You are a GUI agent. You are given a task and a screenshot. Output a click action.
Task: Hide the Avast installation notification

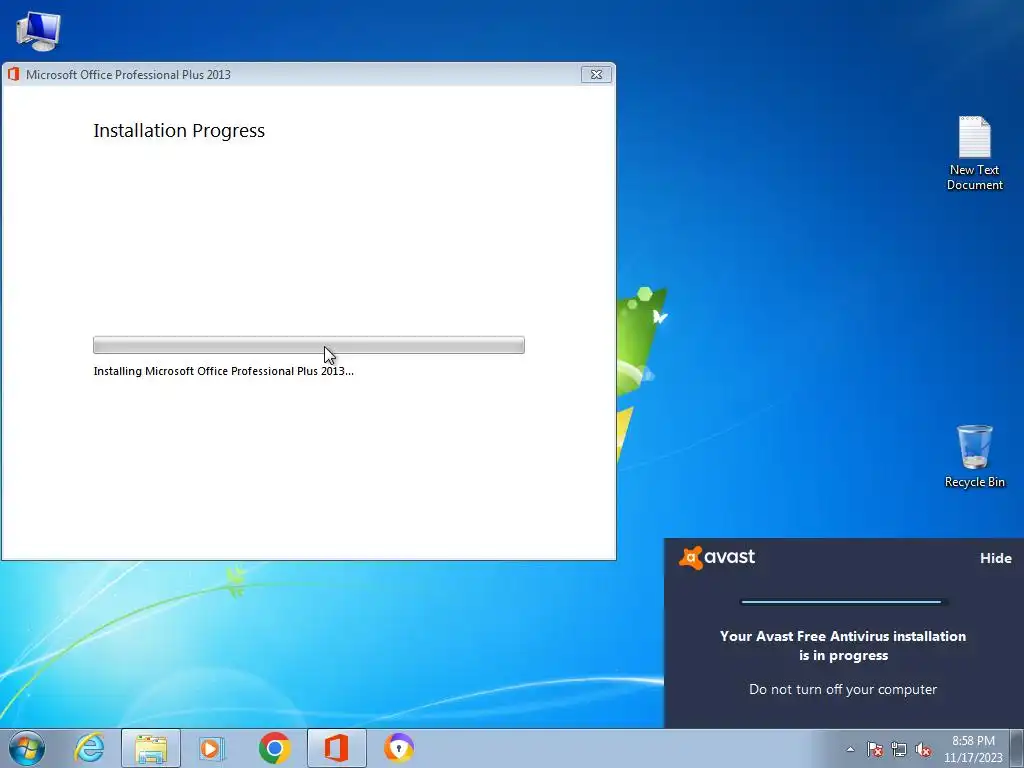(x=995, y=558)
